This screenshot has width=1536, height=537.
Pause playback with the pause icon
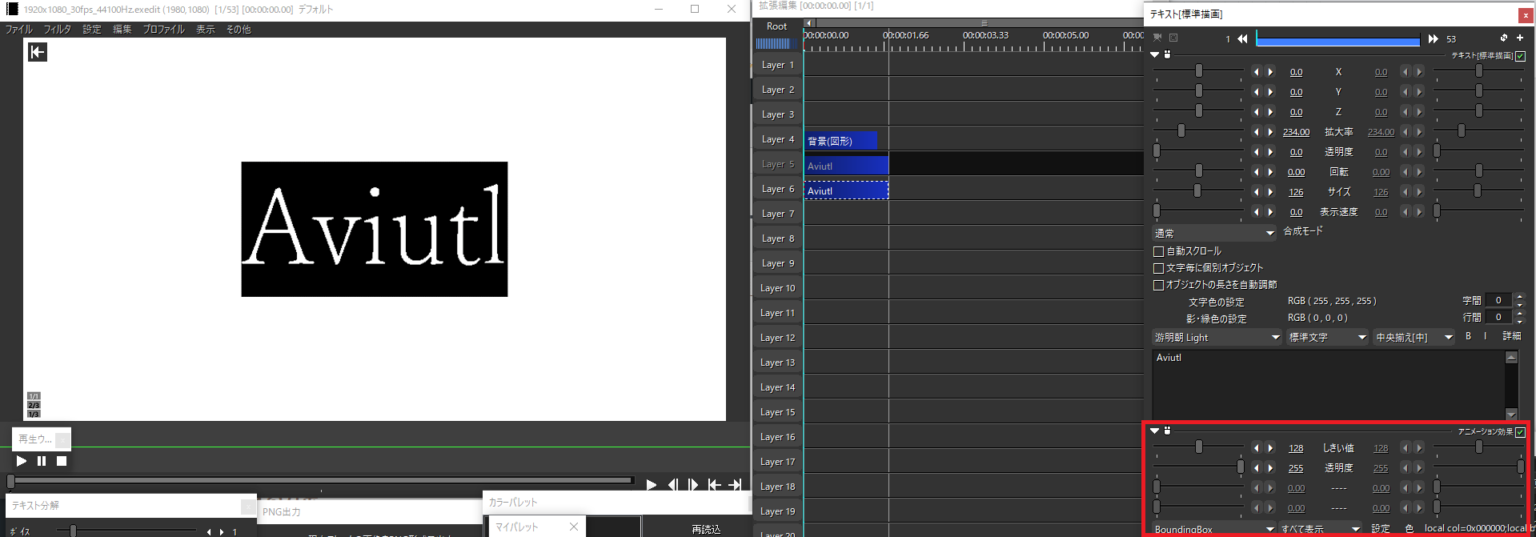(x=41, y=461)
